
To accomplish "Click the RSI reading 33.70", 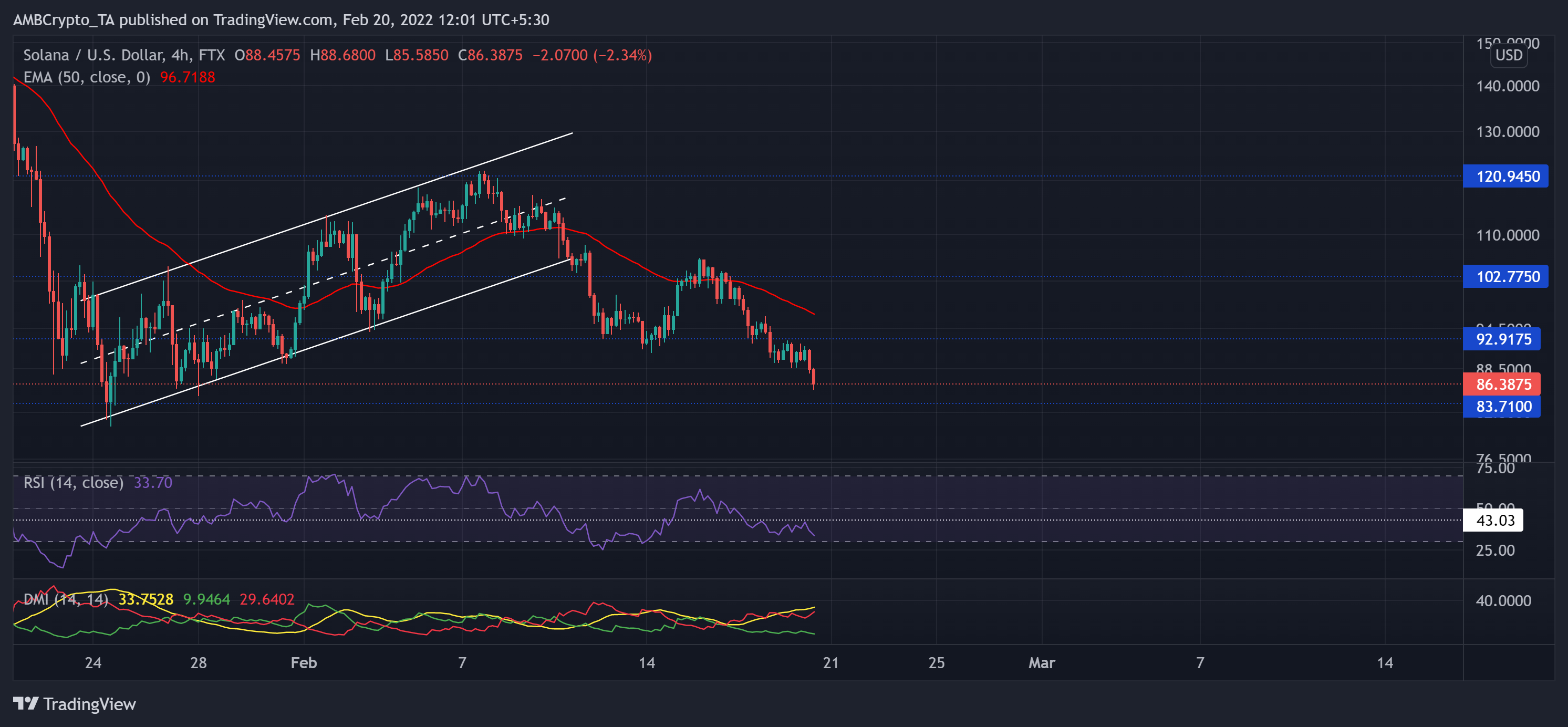I will [153, 483].
